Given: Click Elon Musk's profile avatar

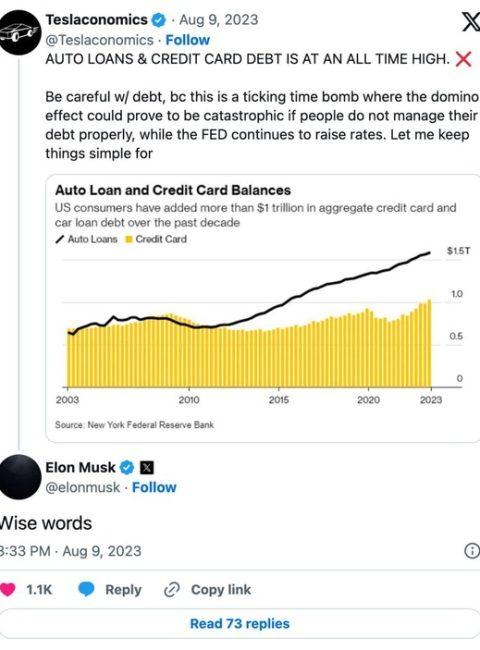Looking at the screenshot, I should pos(19,477).
